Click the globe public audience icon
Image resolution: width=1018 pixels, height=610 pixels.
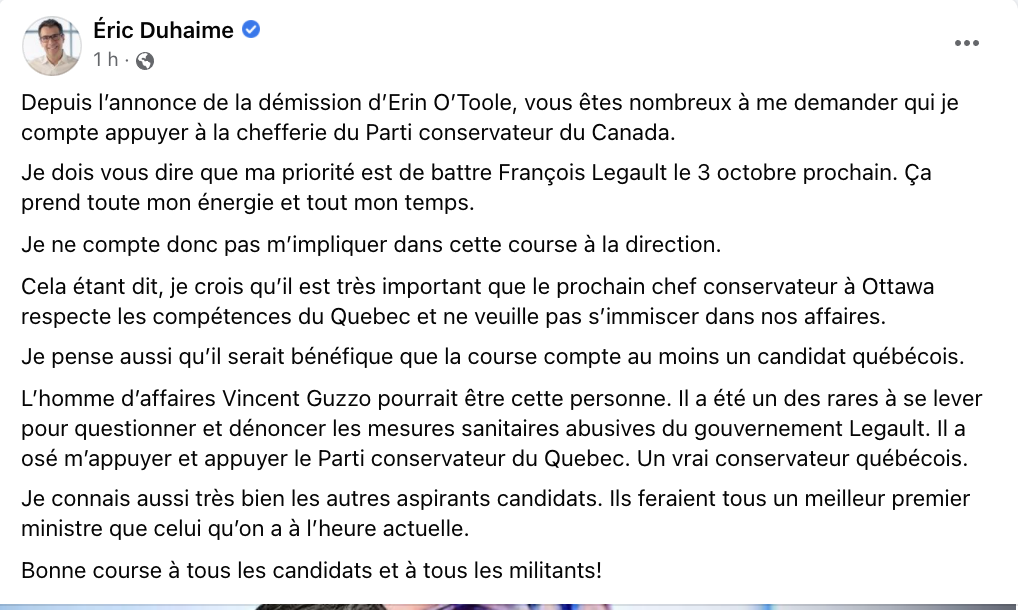[145, 61]
